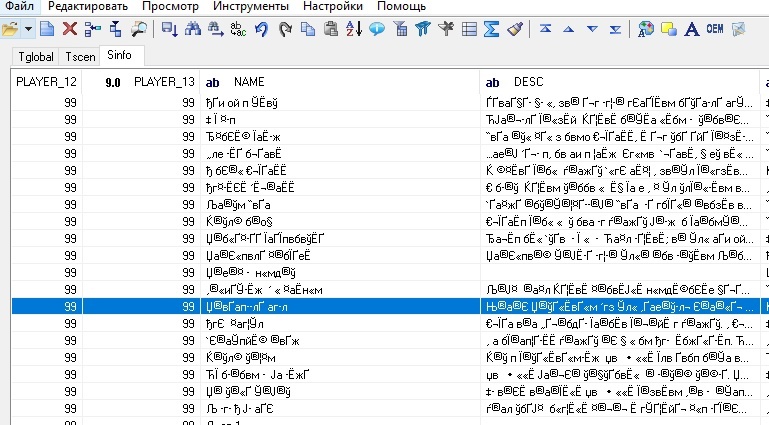Image resolution: width=769 pixels, height=425 pixels.
Task: Open the Настройки menu
Action: (x=335, y=7)
